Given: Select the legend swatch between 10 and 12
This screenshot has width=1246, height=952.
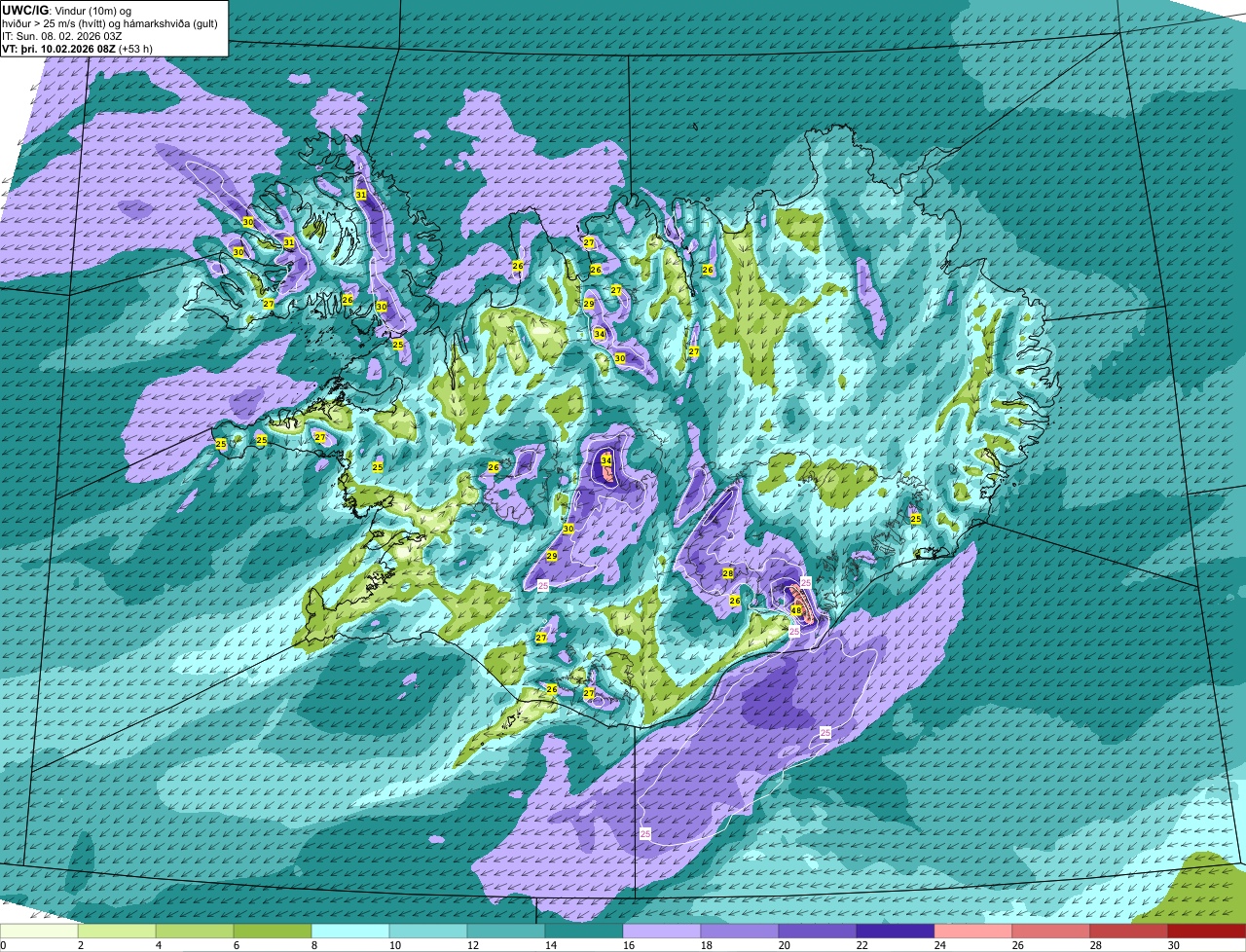Looking at the screenshot, I should (428, 932).
